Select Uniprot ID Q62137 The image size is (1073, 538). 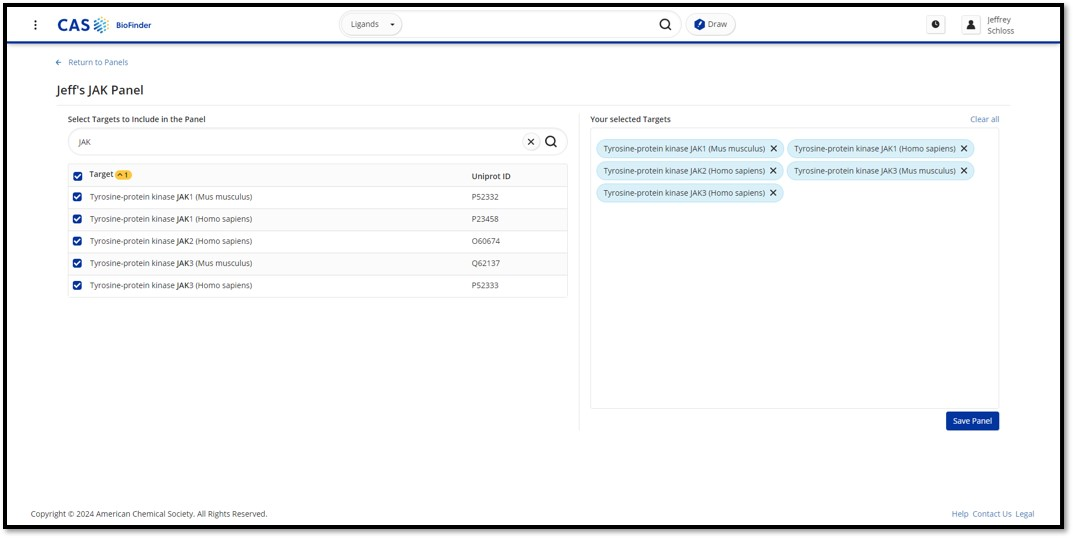[486, 263]
